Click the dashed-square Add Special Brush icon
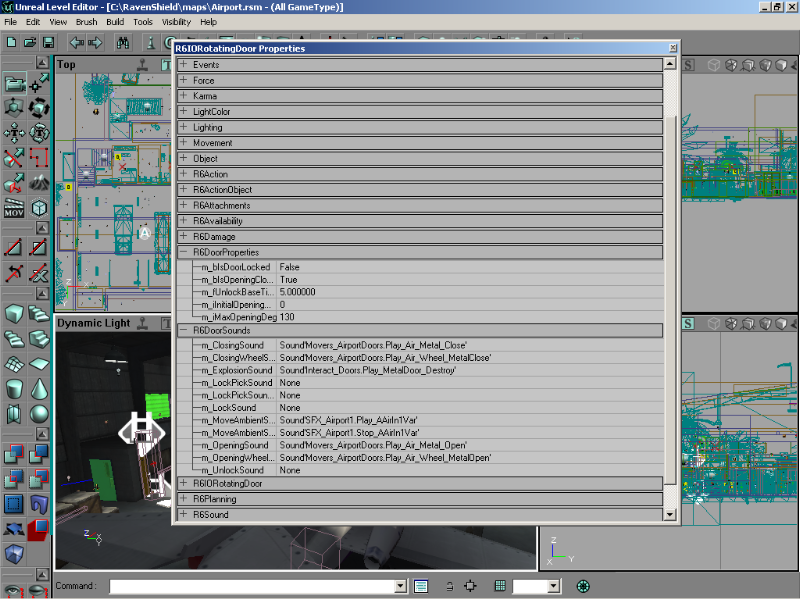Screen dimensions: 800x600 coord(14,504)
